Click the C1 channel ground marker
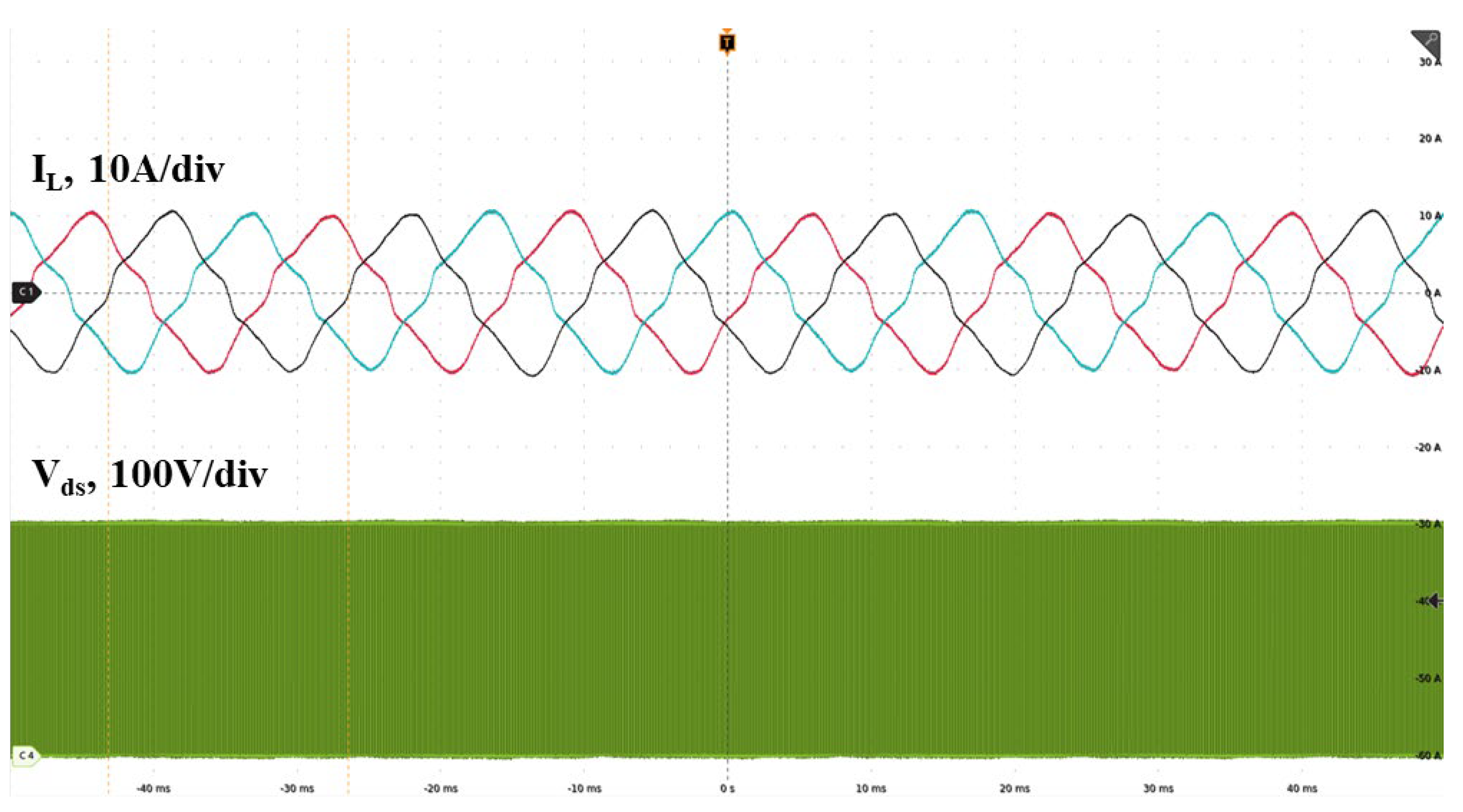 [x=26, y=292]
